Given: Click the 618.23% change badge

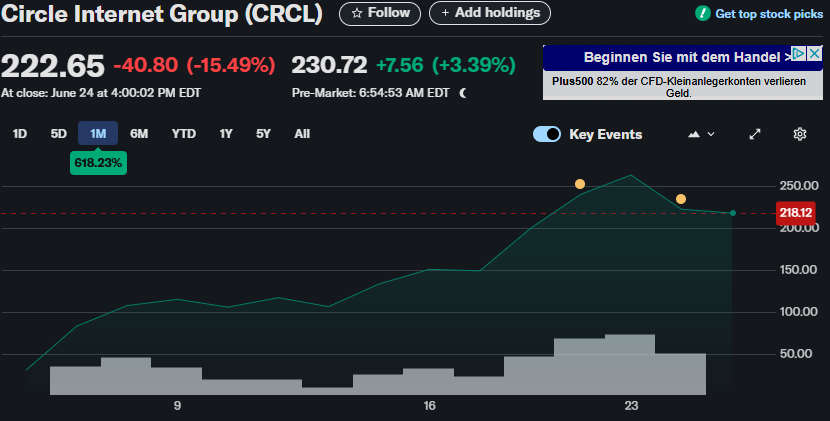Looking at the screenshot, I should [x=98, y=163].
